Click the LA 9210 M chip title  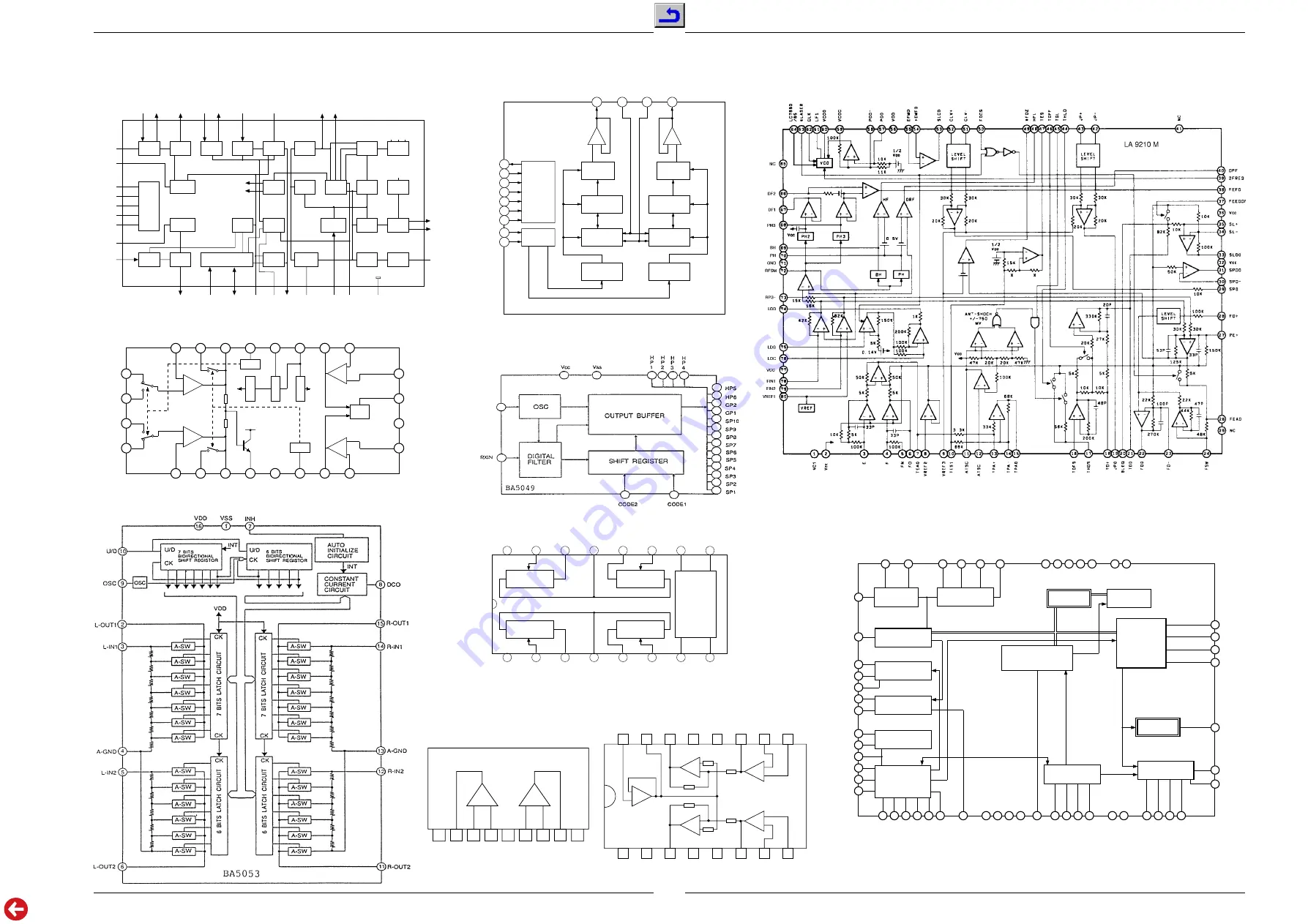1141,145
